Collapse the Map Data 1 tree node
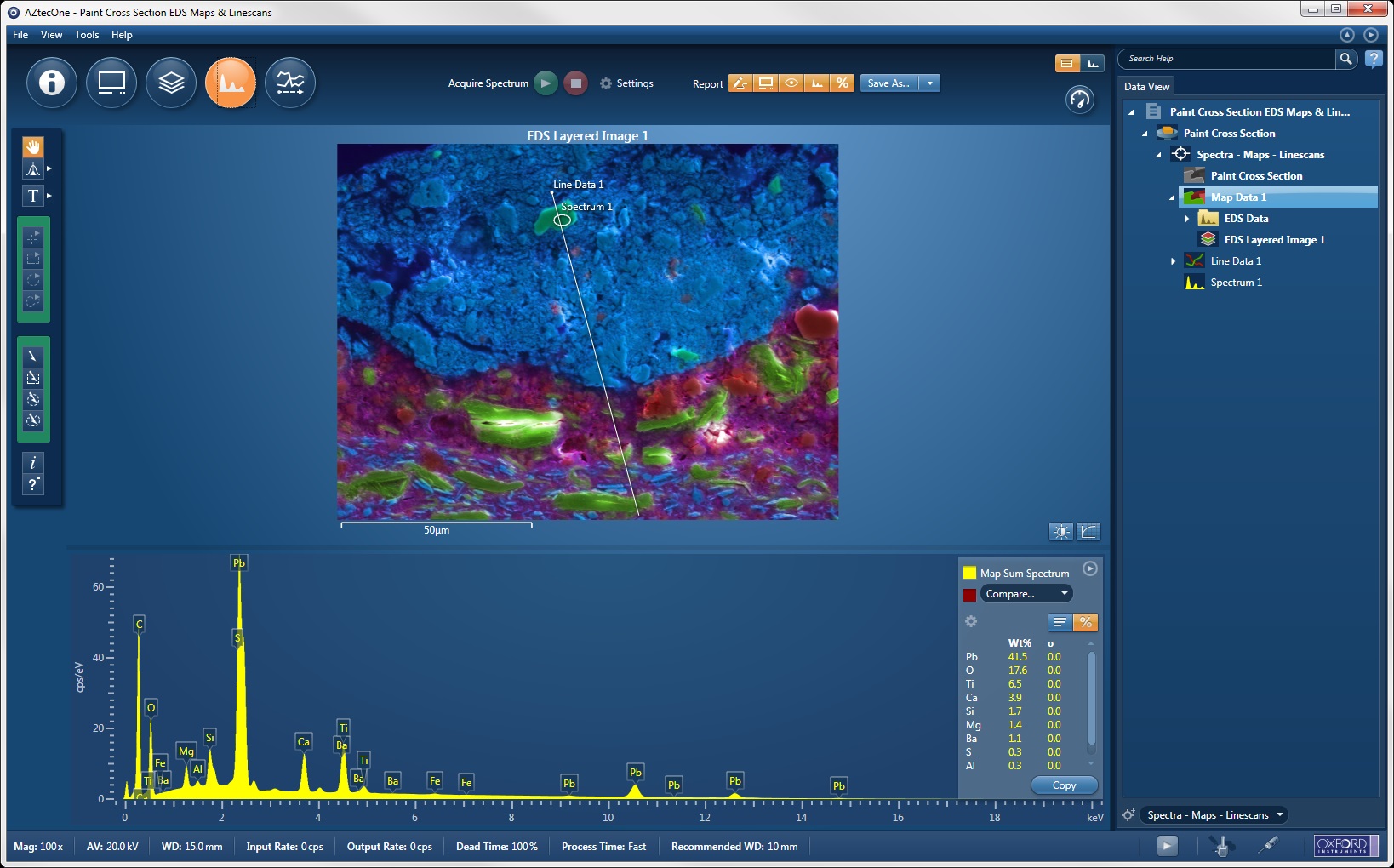Viewport: 1394px width, 868px height. pyautogui.click(x=1172, y=197)
